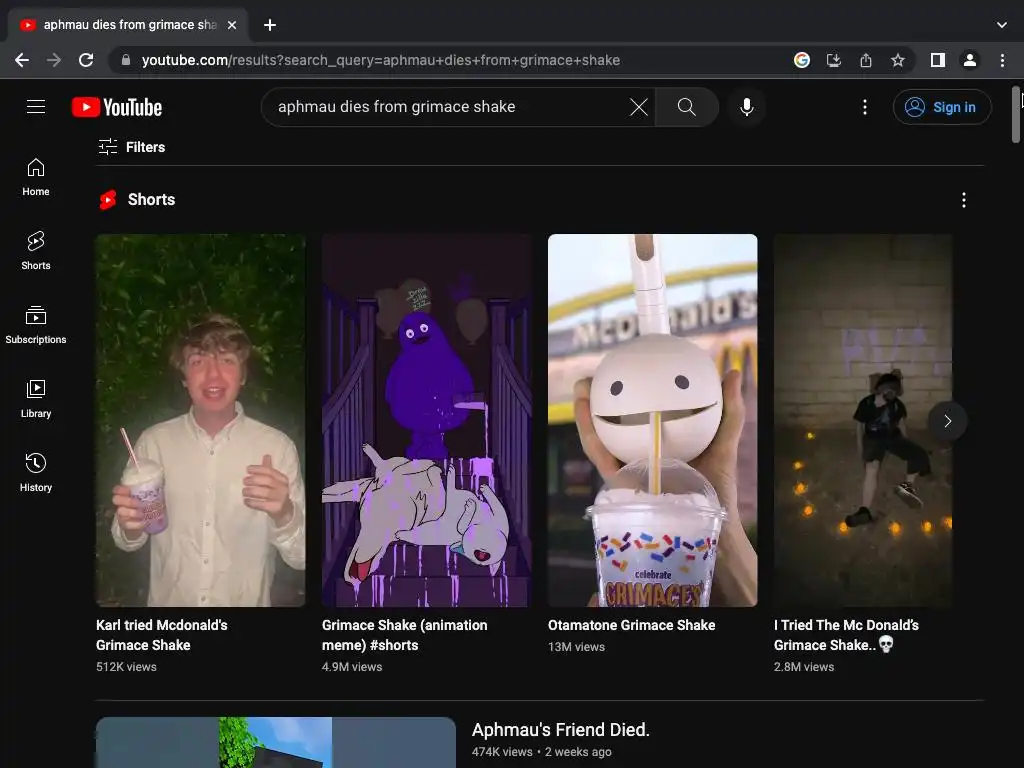Reload the page with refresh icon
Screen dimensions: 1024x768
pyautogui.click(x=86, y=60)
